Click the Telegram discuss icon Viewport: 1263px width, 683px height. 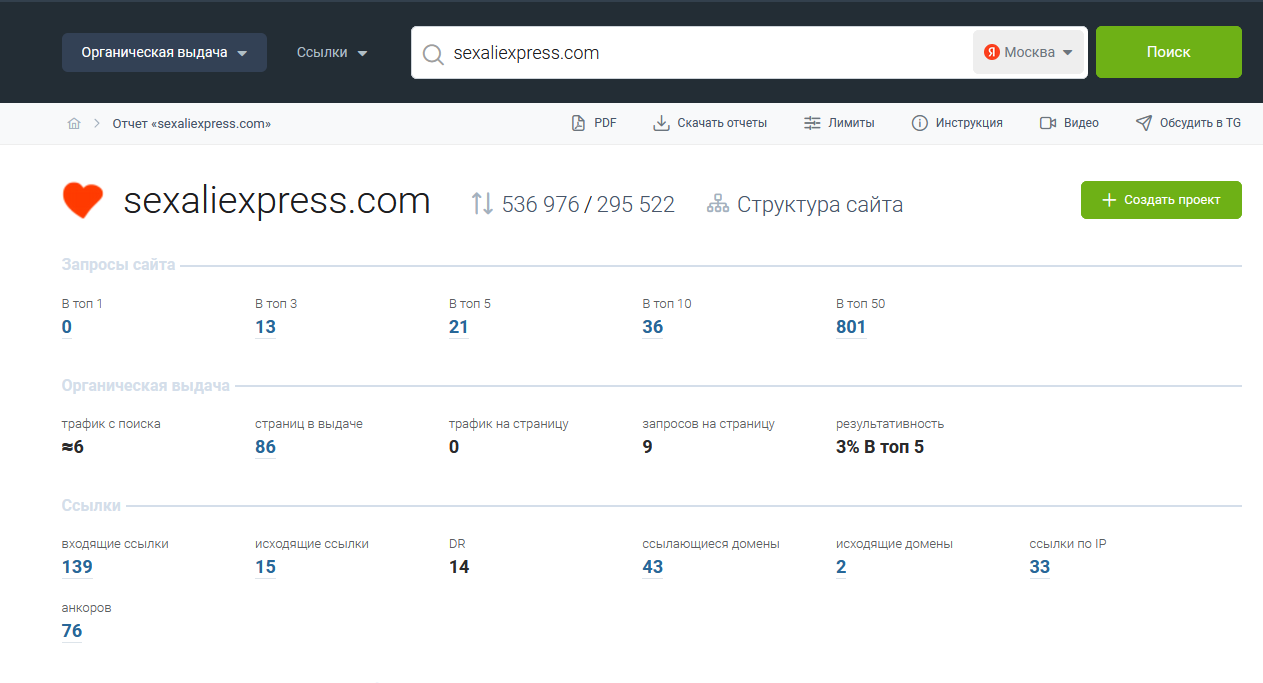click(x=1144, y=123)
